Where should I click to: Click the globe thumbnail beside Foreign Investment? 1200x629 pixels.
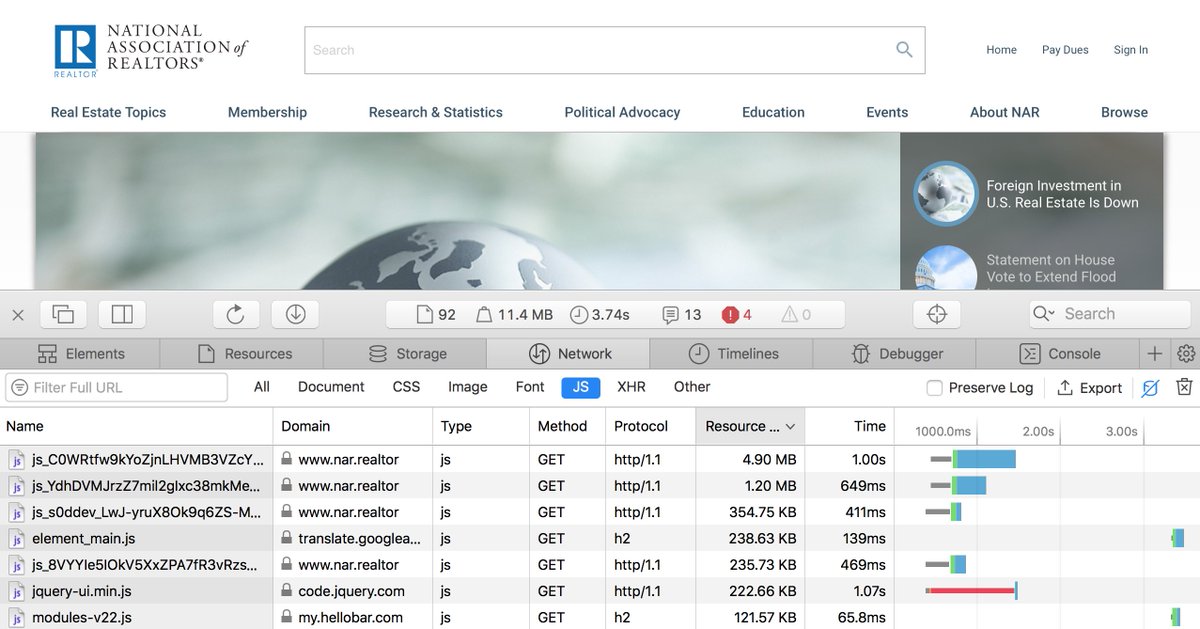[x=945, y=193]
